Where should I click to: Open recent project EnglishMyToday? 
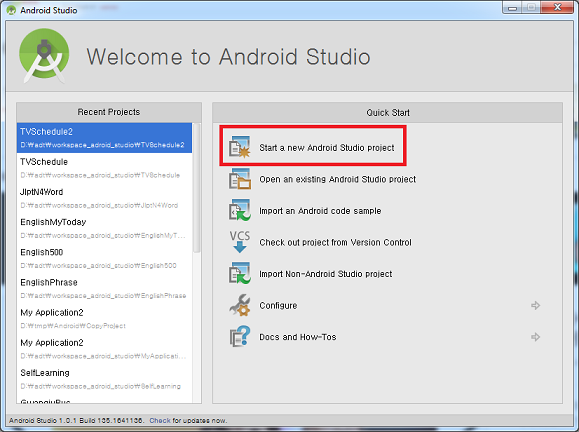105,228
